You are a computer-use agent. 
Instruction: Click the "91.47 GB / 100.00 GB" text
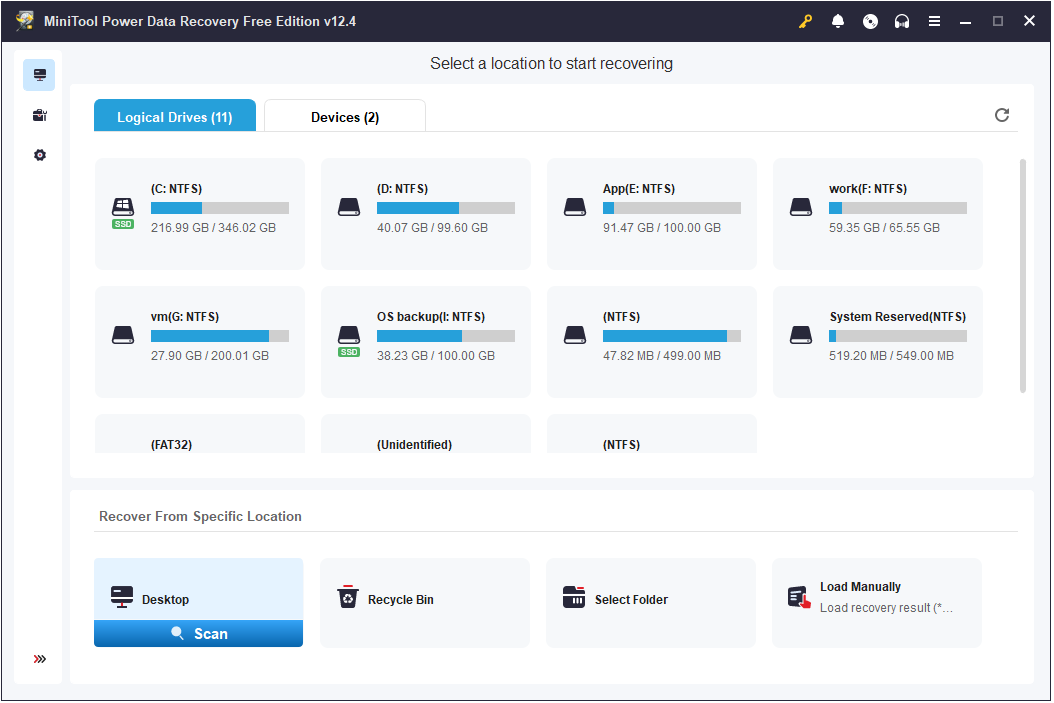coord(661,228)
